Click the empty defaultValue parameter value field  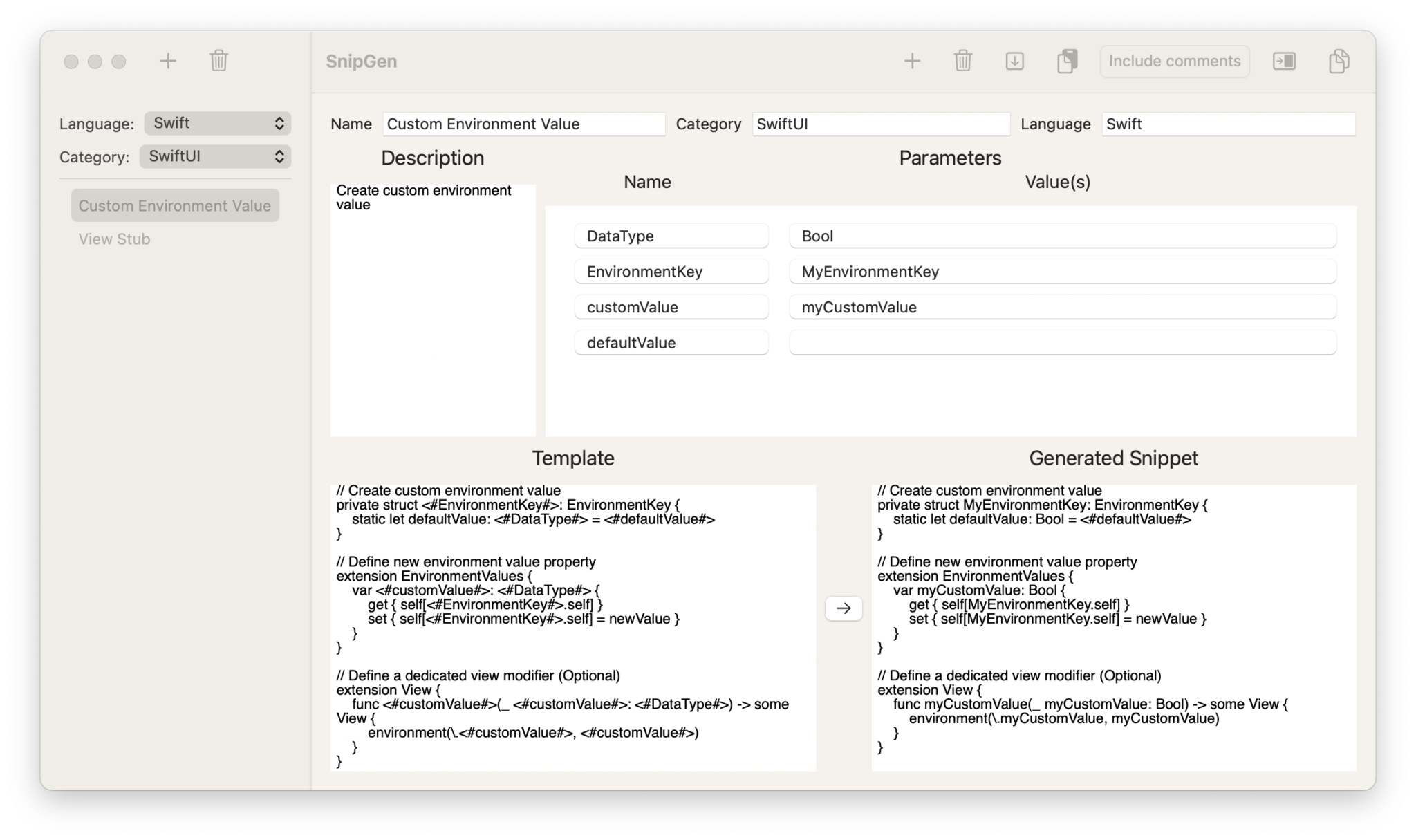click(x=1063, y=342)
